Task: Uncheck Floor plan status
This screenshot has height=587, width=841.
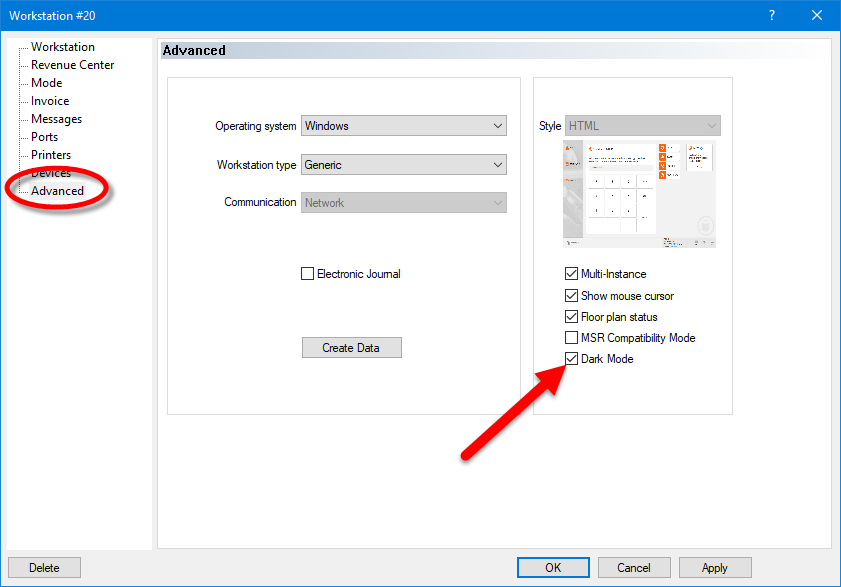Action: 571,316
